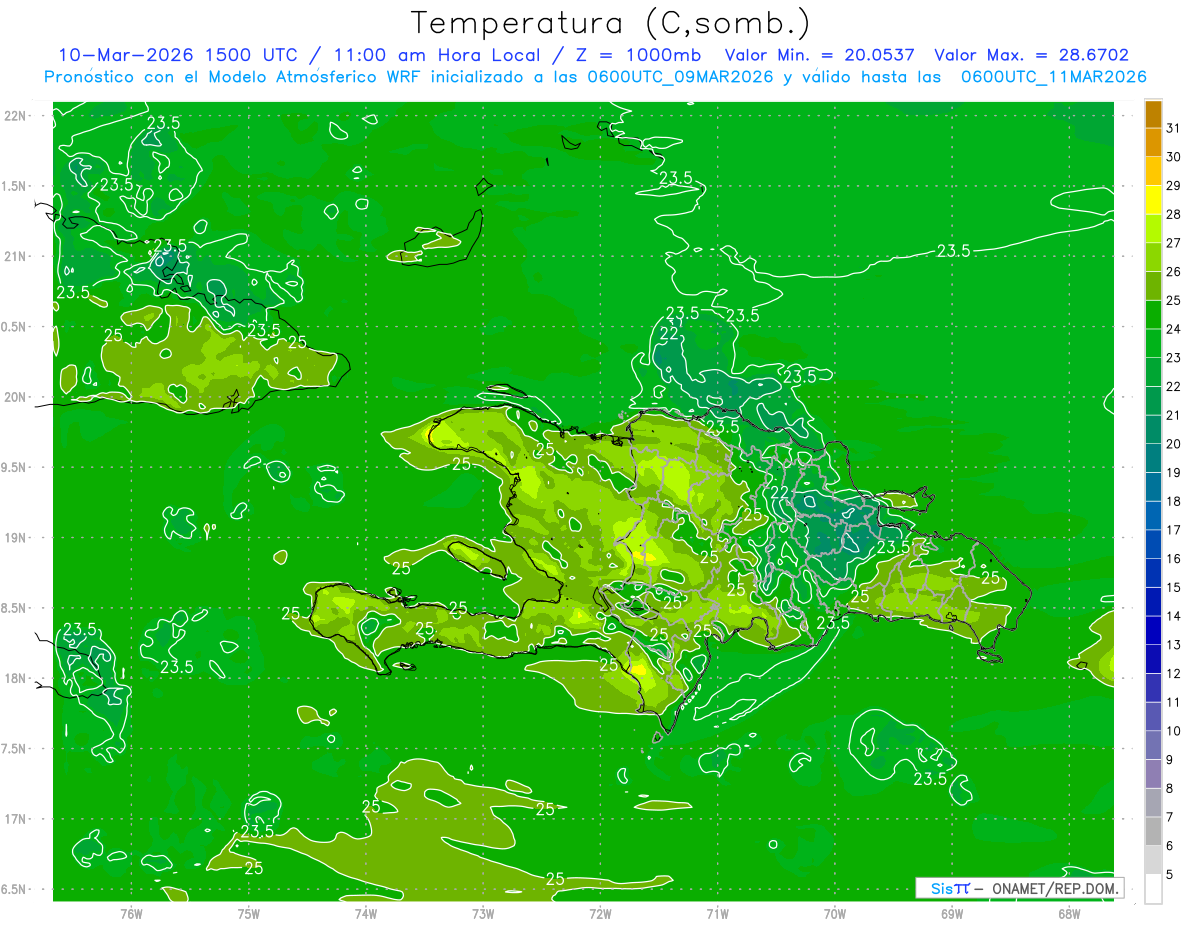This screenshot has height=927, width=1200.
Task: Click the '19N' latitude axis label
Action: click(15, 538)
